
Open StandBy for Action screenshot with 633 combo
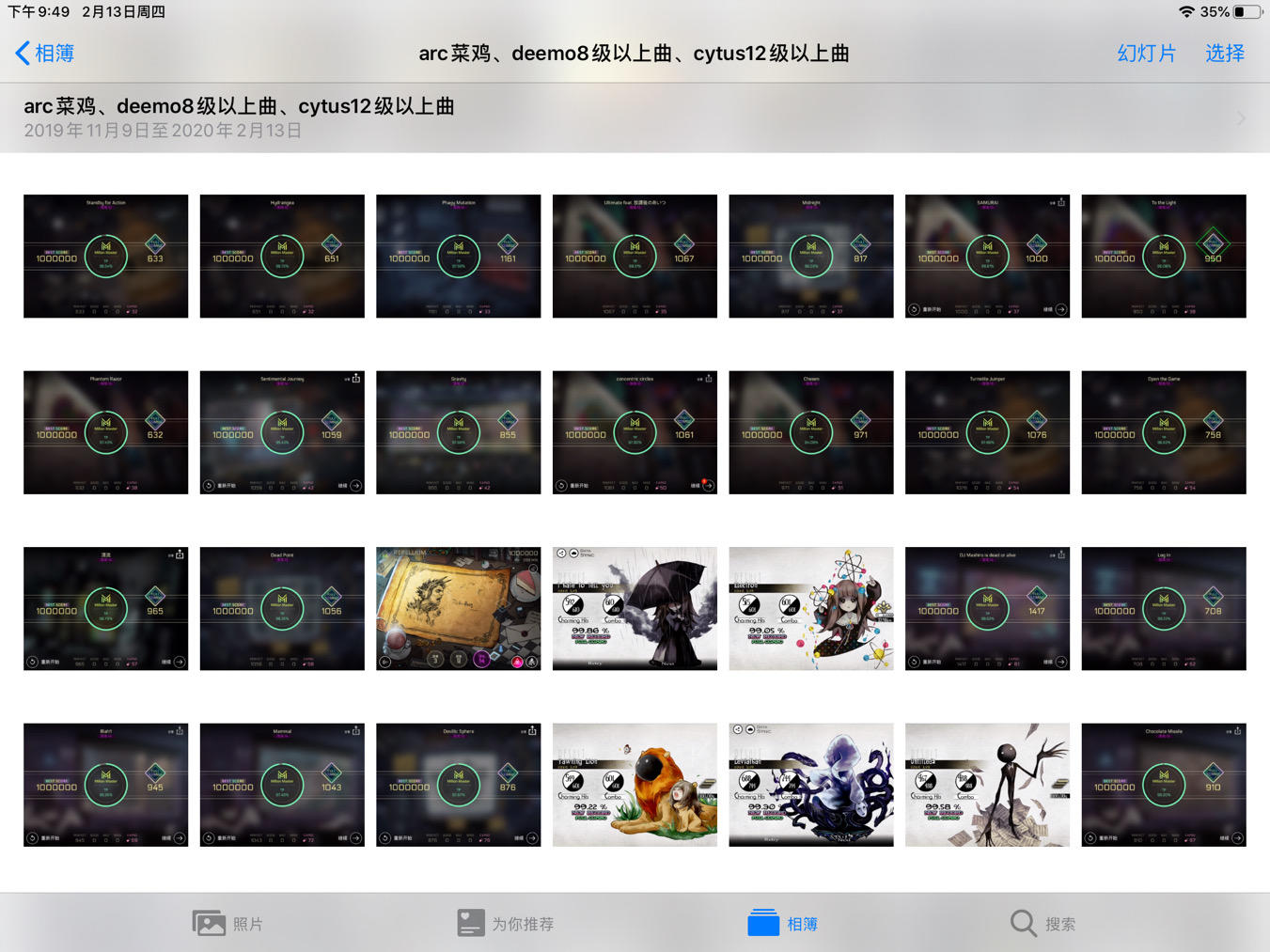click(105, 256)
